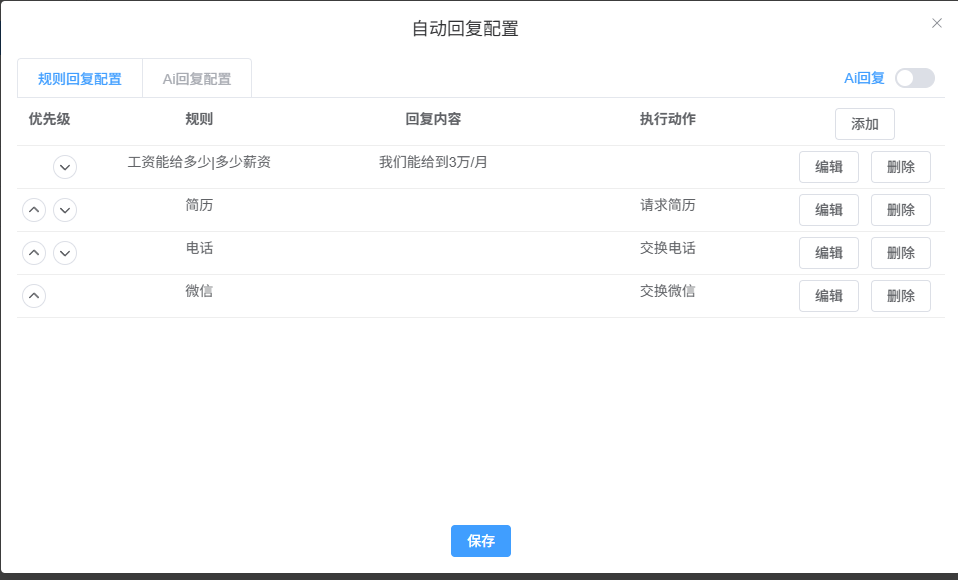Delete the 微信 rule
Screen dimensions: 958x580
click(x=901, y=296)
